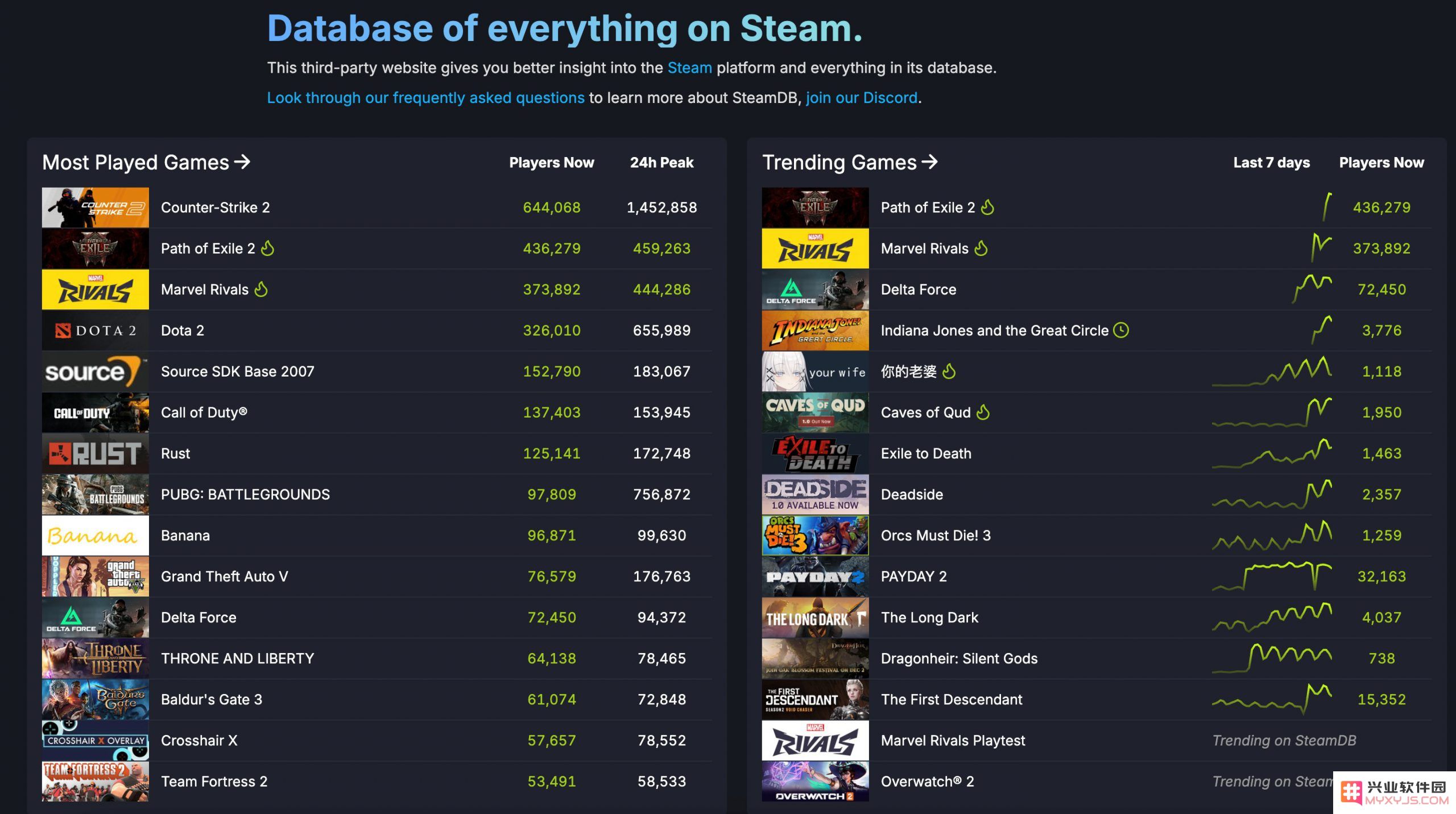Click The Long Dark sparkline chart
The width and height of the screenshot is (1456, 814).
(x=1272, y=617)
